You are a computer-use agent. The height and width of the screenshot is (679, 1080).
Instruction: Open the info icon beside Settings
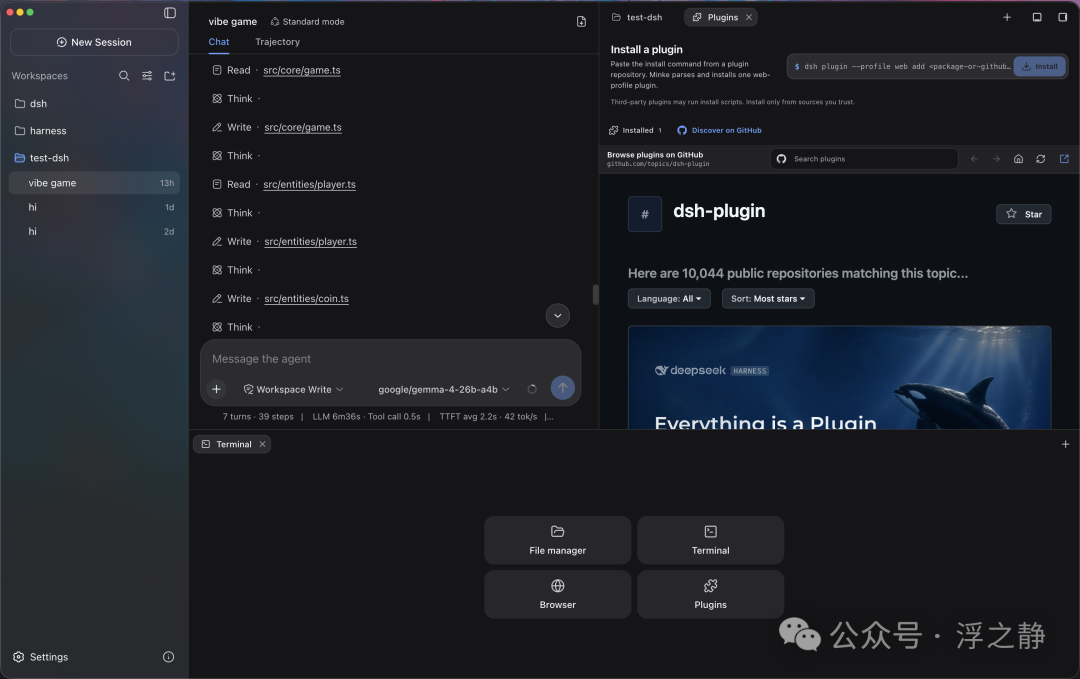[168, 657]
